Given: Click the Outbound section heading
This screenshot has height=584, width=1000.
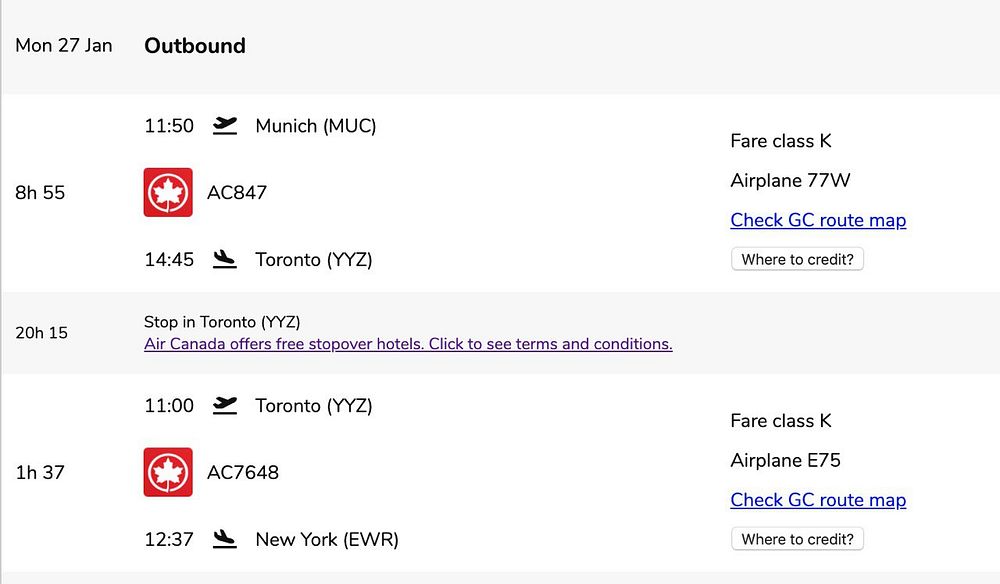Looking at the screenshot, I should coord(195,46).
